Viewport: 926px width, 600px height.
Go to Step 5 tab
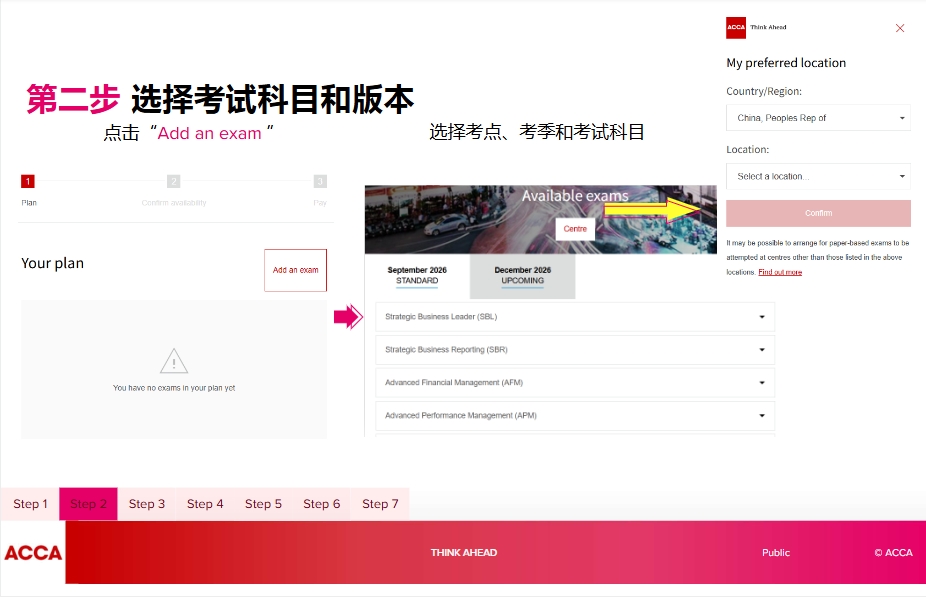point(263,504)
